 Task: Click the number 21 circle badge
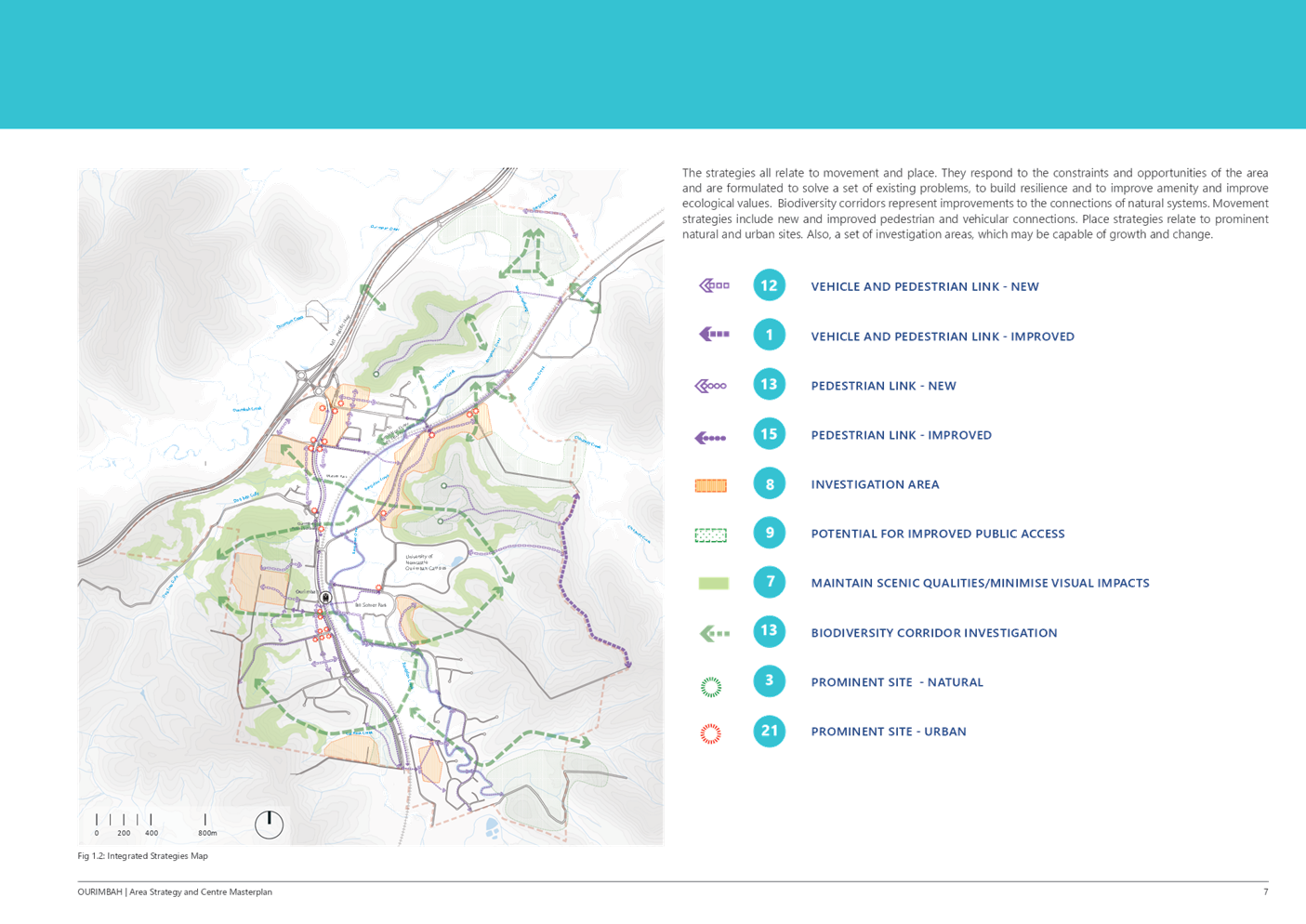click(x=769, y=731)
